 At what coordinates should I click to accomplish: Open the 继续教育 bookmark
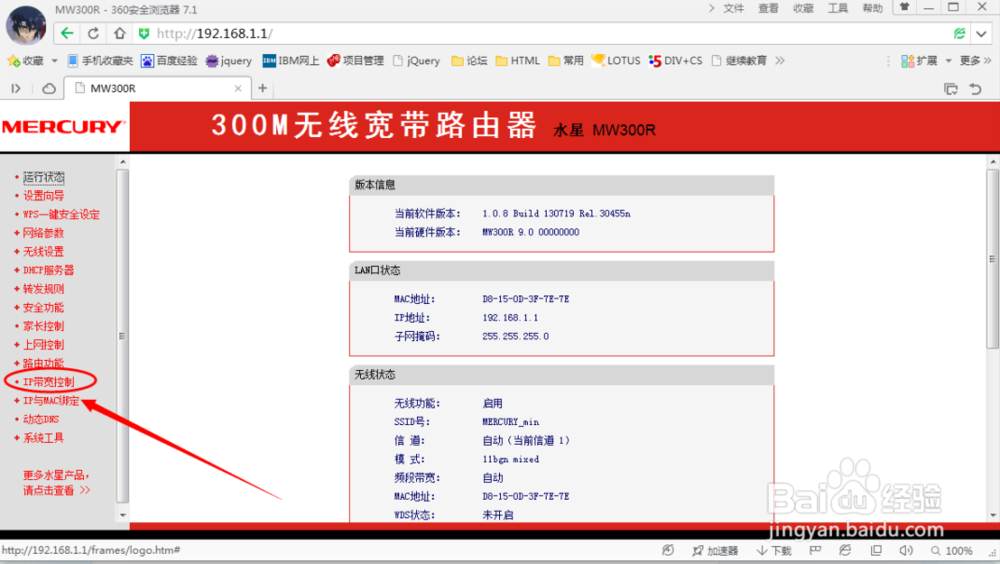739,61
